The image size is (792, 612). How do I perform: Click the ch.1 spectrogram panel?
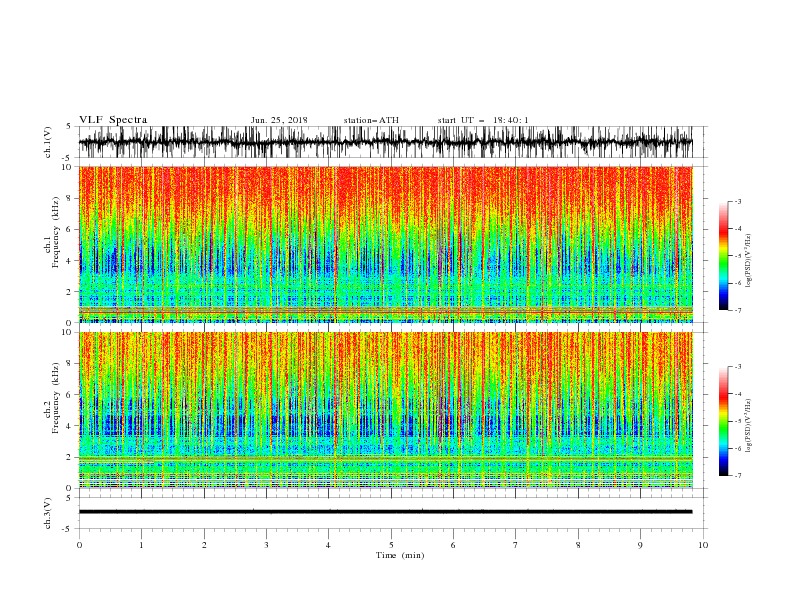tap(385, 244)
